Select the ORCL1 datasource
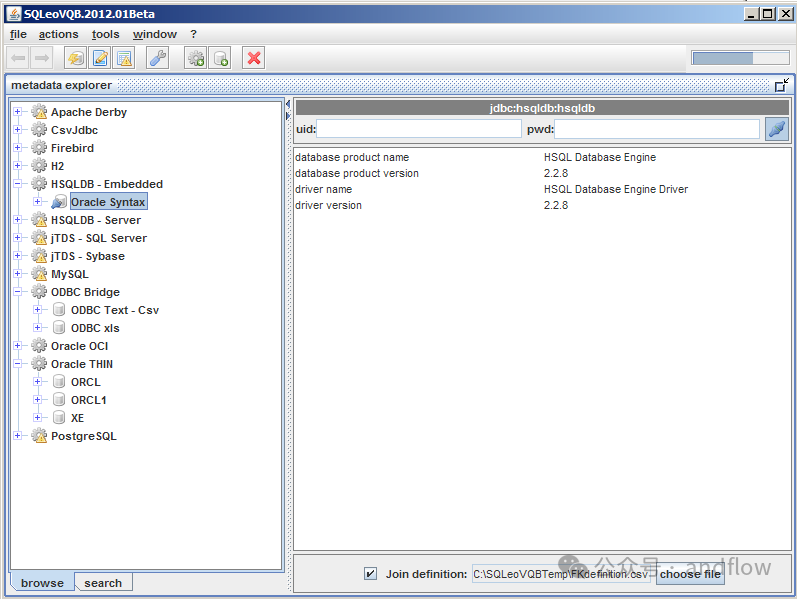797x599 pixels. click(88, 400)
